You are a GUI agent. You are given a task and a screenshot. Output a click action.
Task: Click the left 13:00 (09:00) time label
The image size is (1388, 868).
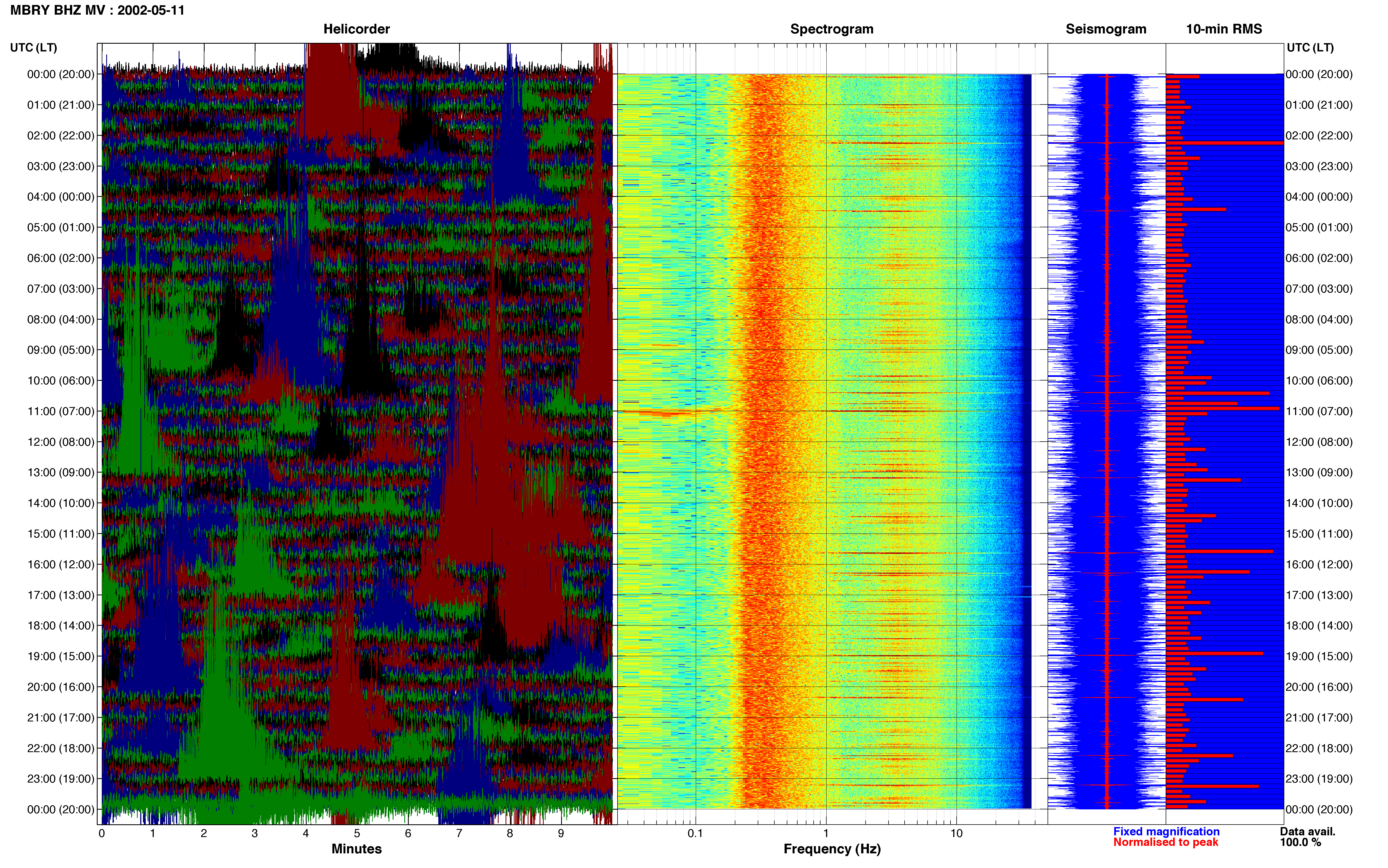coord(61,473)
